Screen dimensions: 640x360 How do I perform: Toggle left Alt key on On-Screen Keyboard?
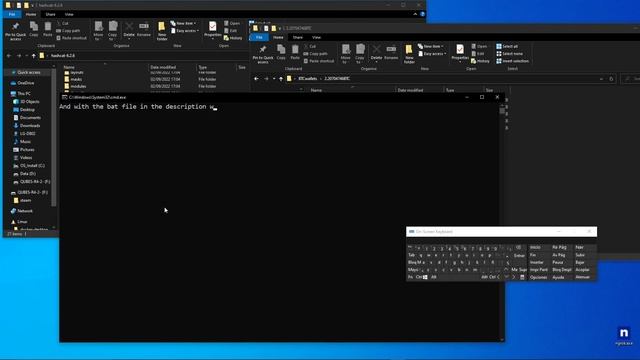(433, 277)
